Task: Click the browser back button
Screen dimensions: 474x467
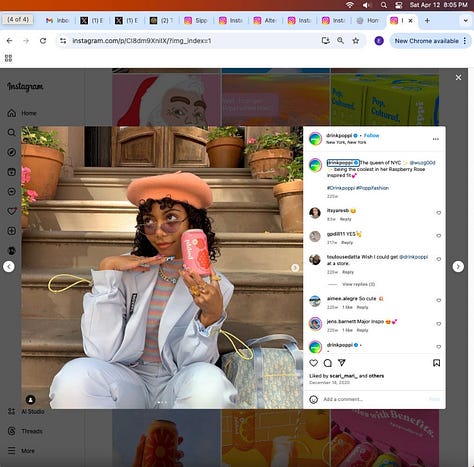Action: pos(9,41)
